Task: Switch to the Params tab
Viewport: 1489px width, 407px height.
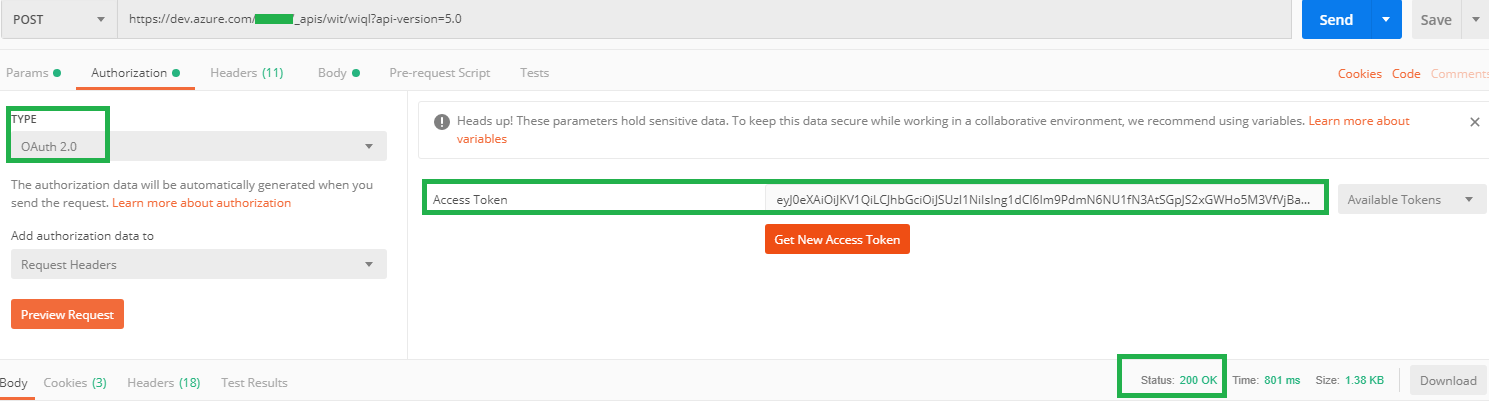Action: coord(27,73)
